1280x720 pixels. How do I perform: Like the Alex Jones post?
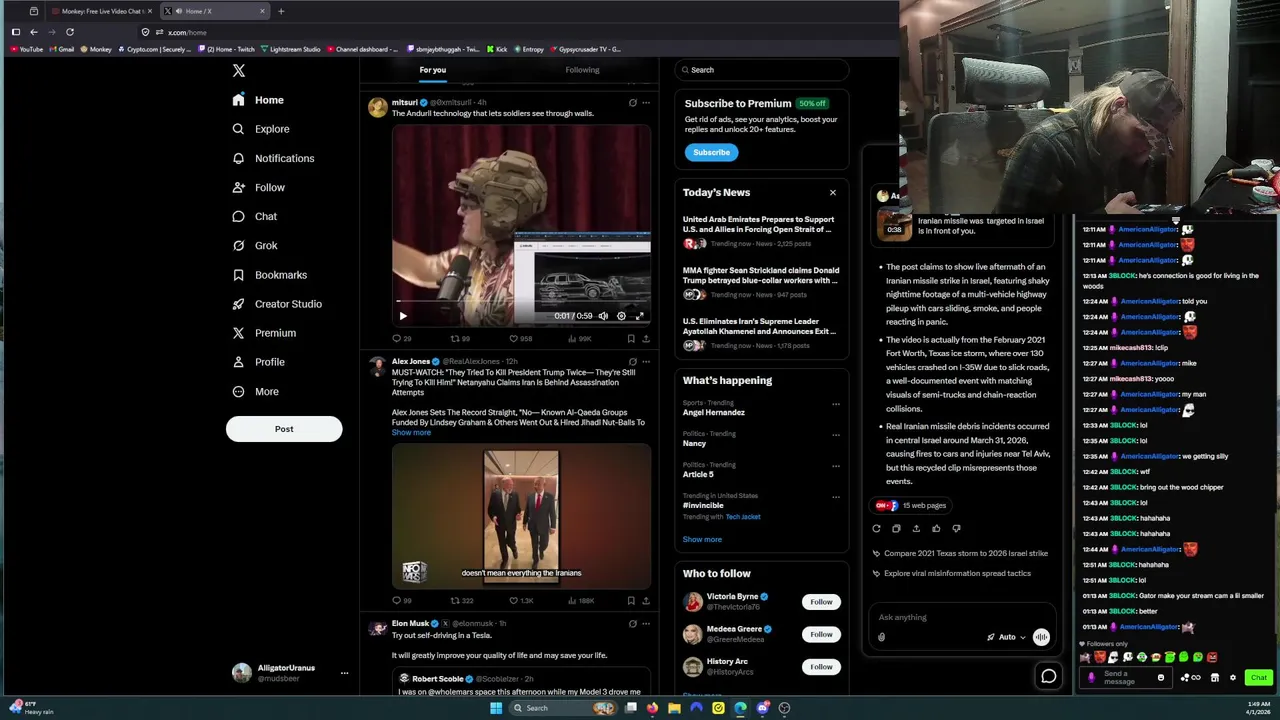[x=520, y=601]
